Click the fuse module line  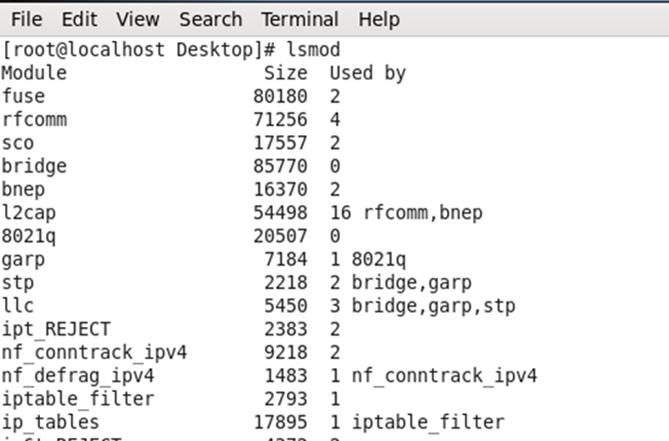click(171, 96)
